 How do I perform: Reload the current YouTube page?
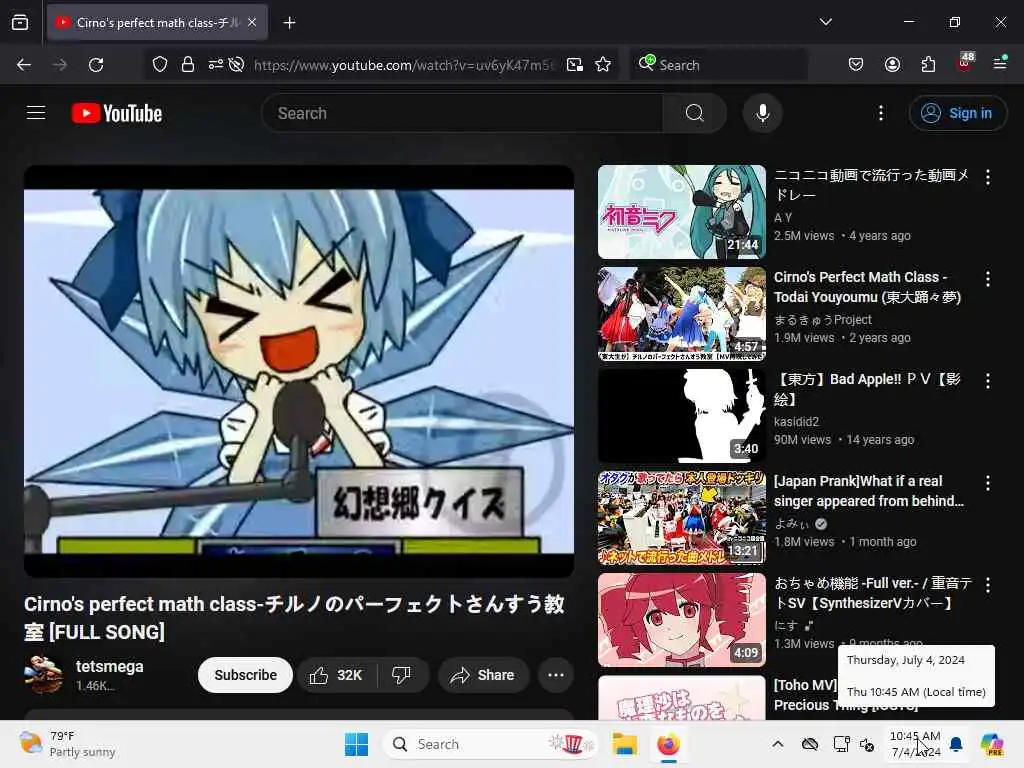click(96, 65)
